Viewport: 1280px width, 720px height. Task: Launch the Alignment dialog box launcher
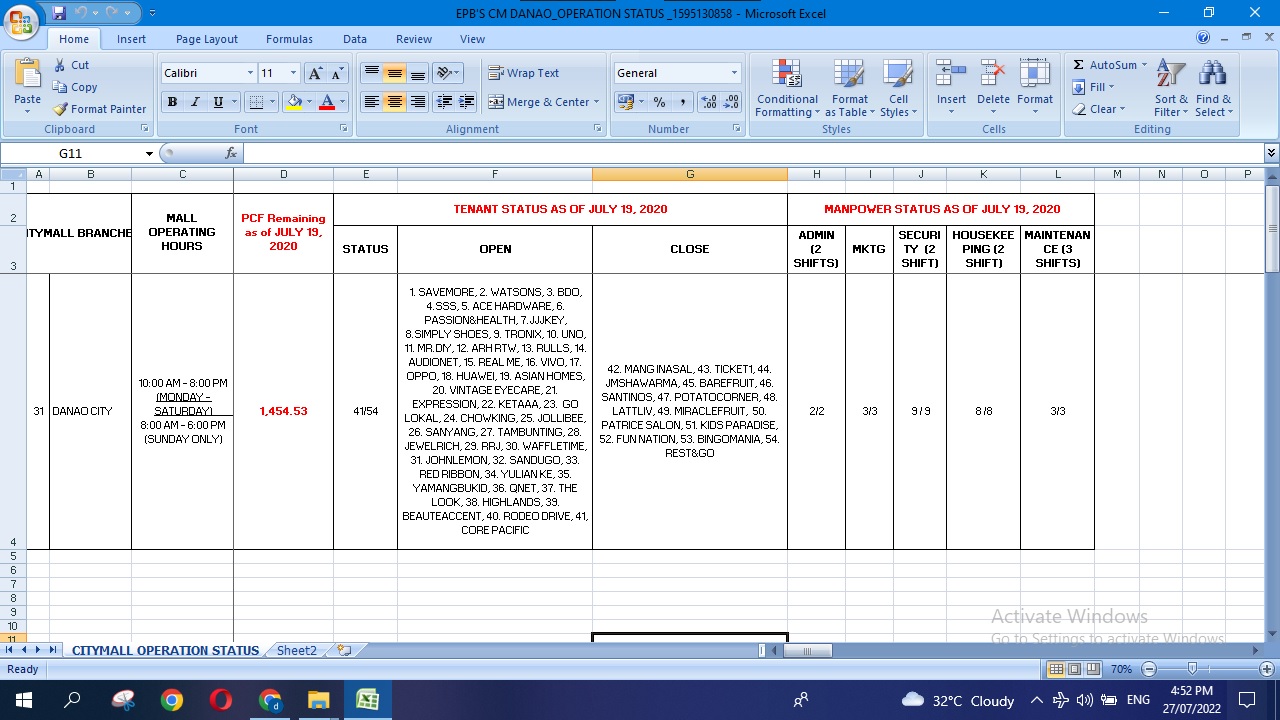(598, 129)
